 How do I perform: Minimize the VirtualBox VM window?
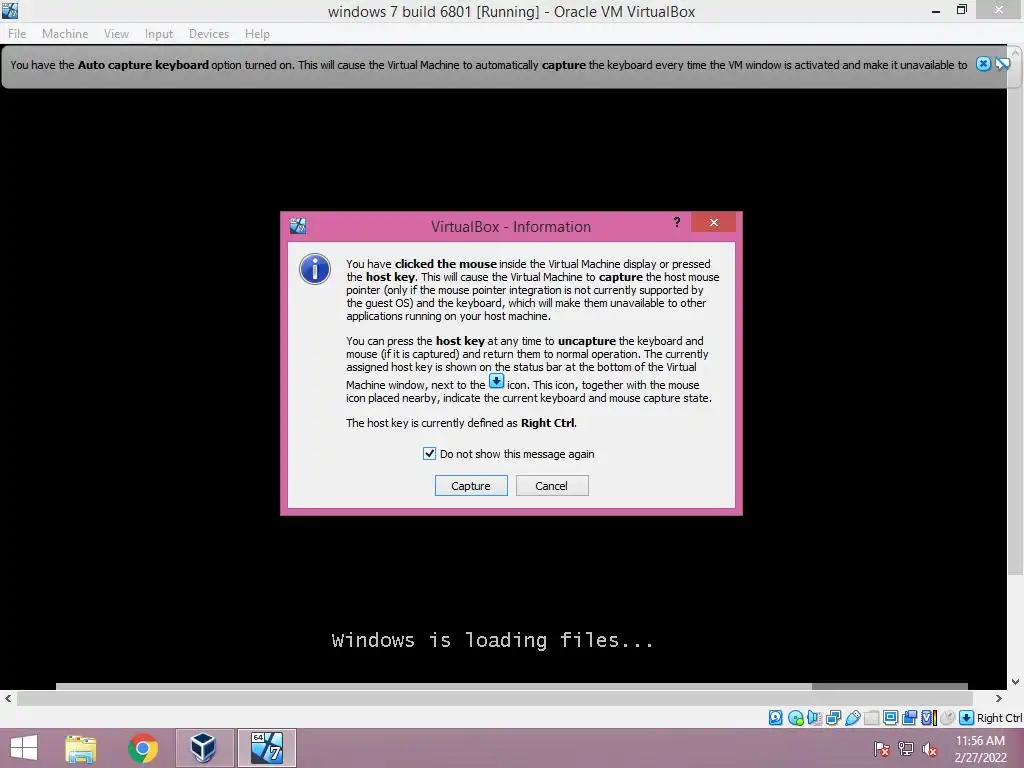pos(936,10)
